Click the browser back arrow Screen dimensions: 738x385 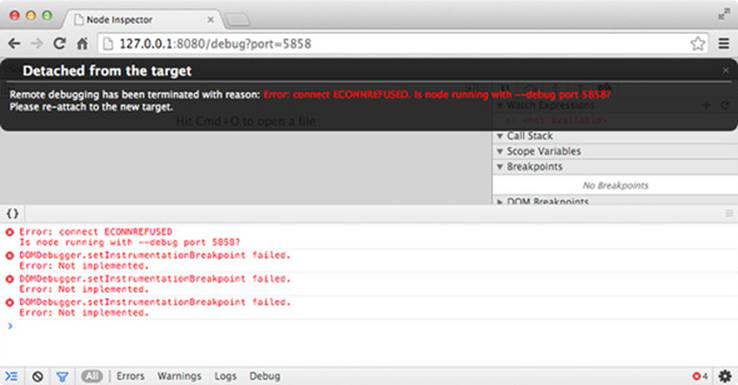coord(14,44)
